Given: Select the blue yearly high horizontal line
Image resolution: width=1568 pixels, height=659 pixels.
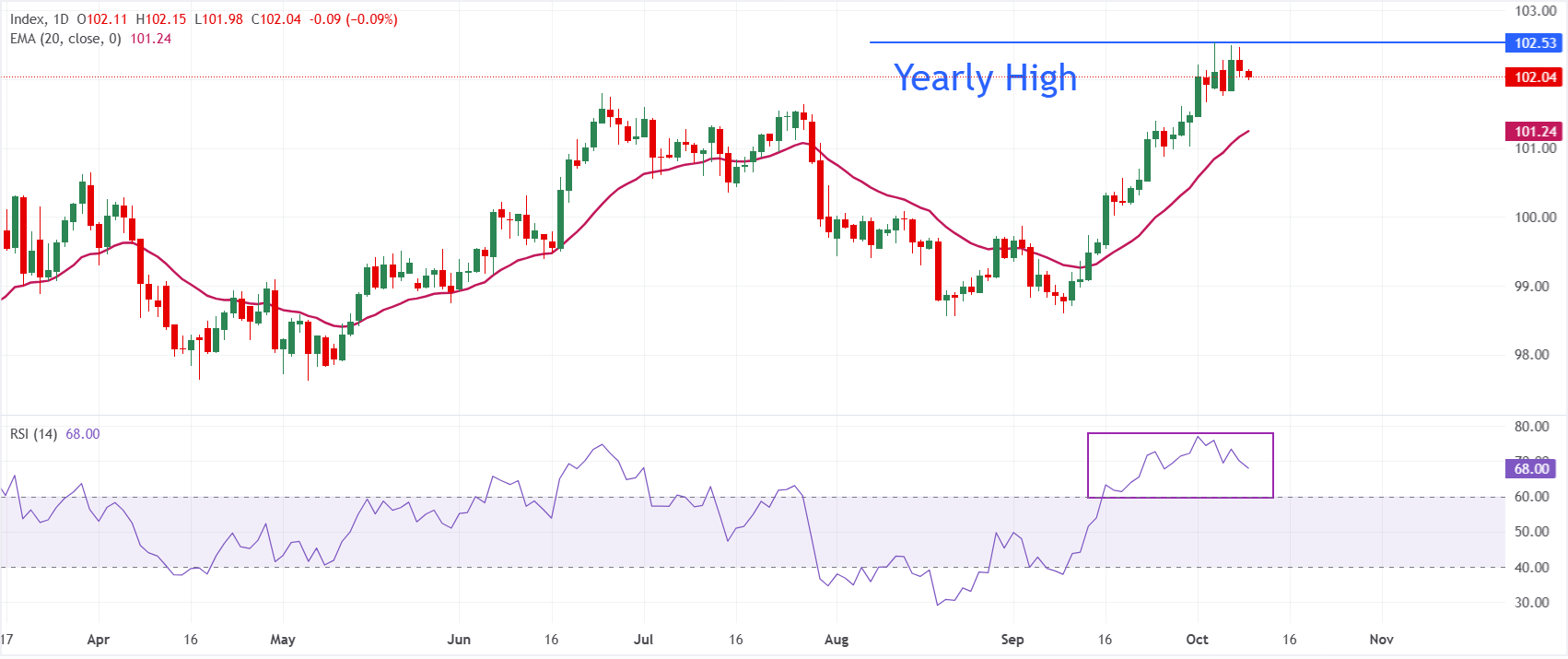Looking at the screenshot, I should click(1187, 42).
